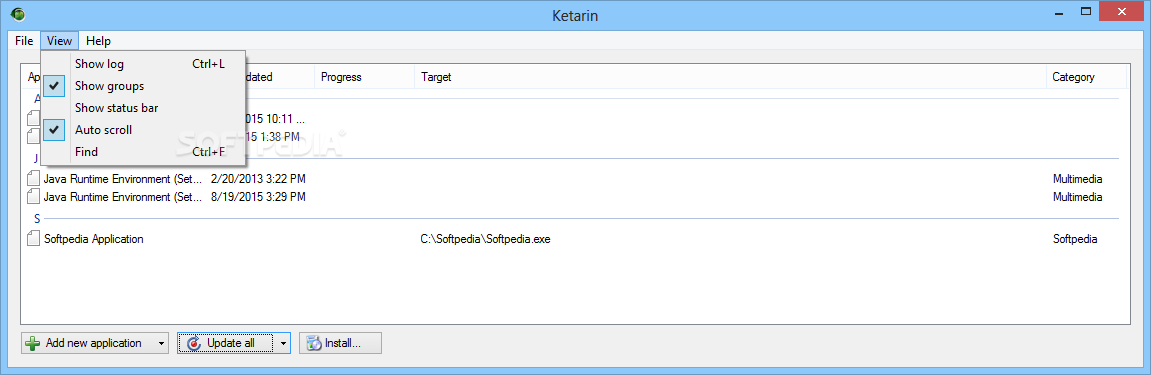Image resolution: width=1151 pixels, height=375 pixels.
Task: Click file icon beside Softpedia Application
Action: 33,239
